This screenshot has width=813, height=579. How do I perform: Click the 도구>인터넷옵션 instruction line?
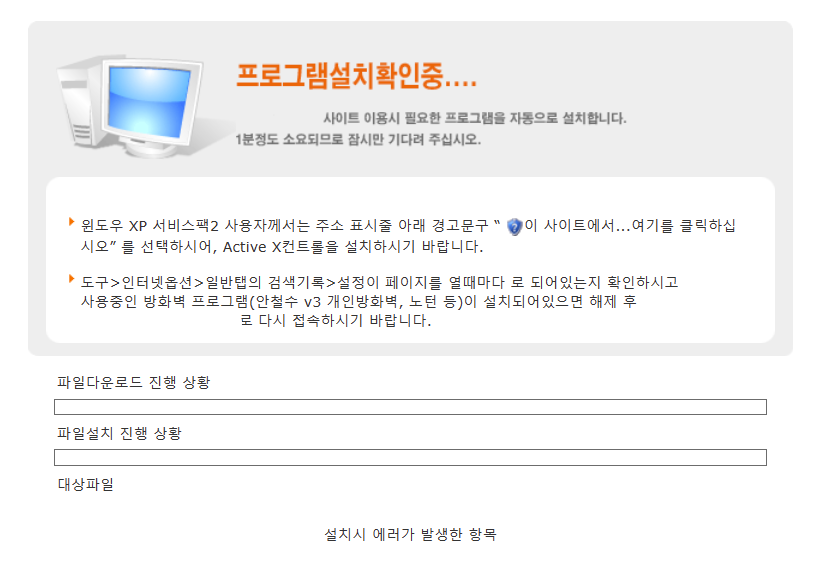point(379,283)
